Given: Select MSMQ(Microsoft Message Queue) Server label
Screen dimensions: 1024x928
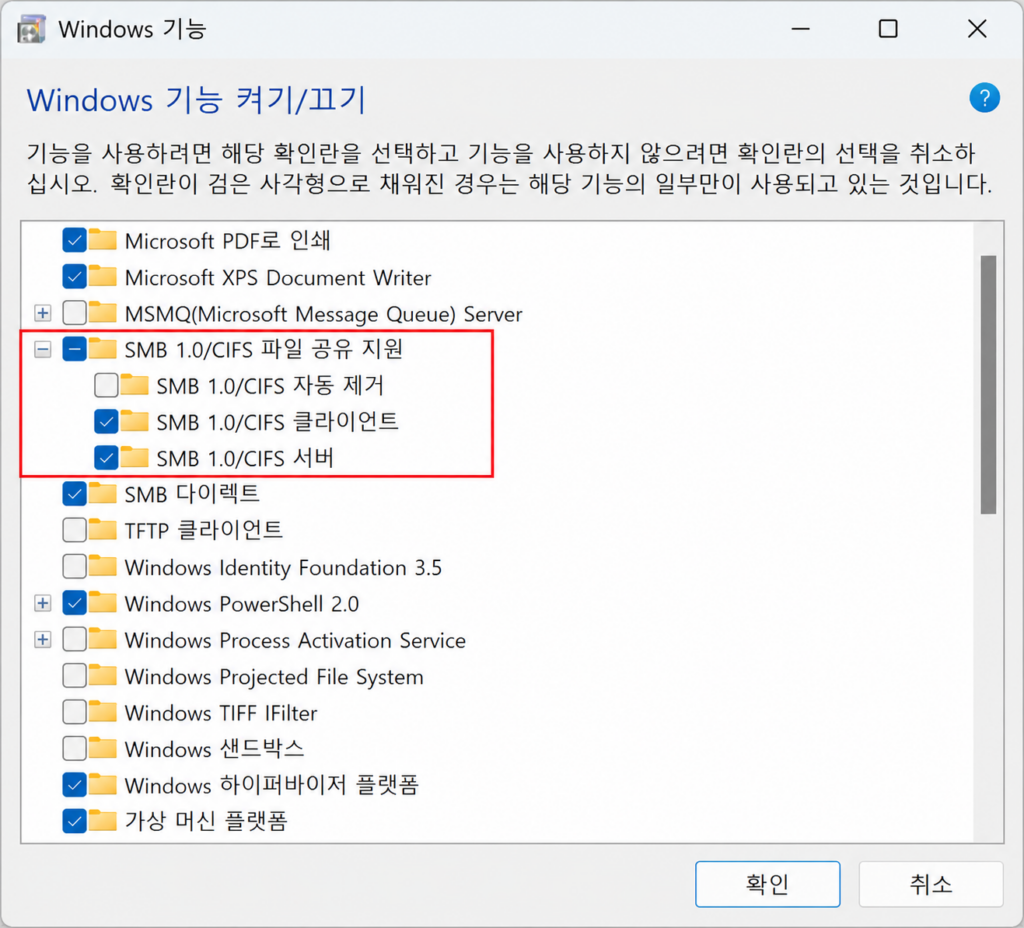Looking at the screenshot, I should point(323,314).
